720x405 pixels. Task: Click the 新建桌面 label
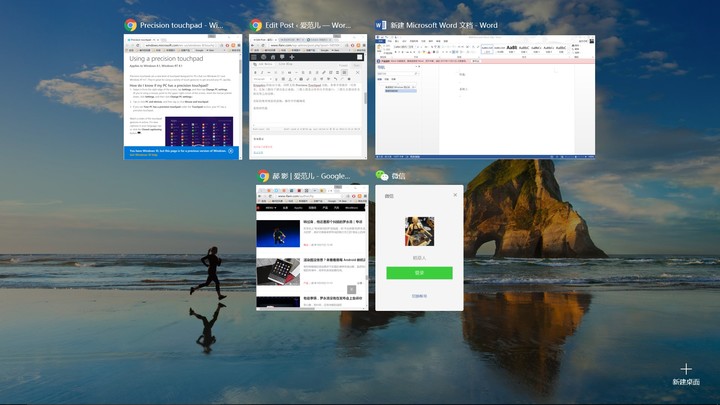686,383
